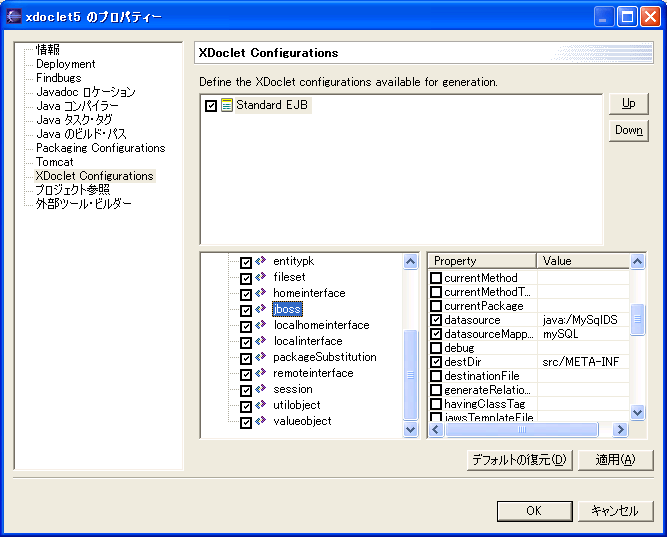Viewport: 667px width, 537px height.
Task: Toggle the localinterface checkbox
Action: pyautogui.click(x=246, y=343)
